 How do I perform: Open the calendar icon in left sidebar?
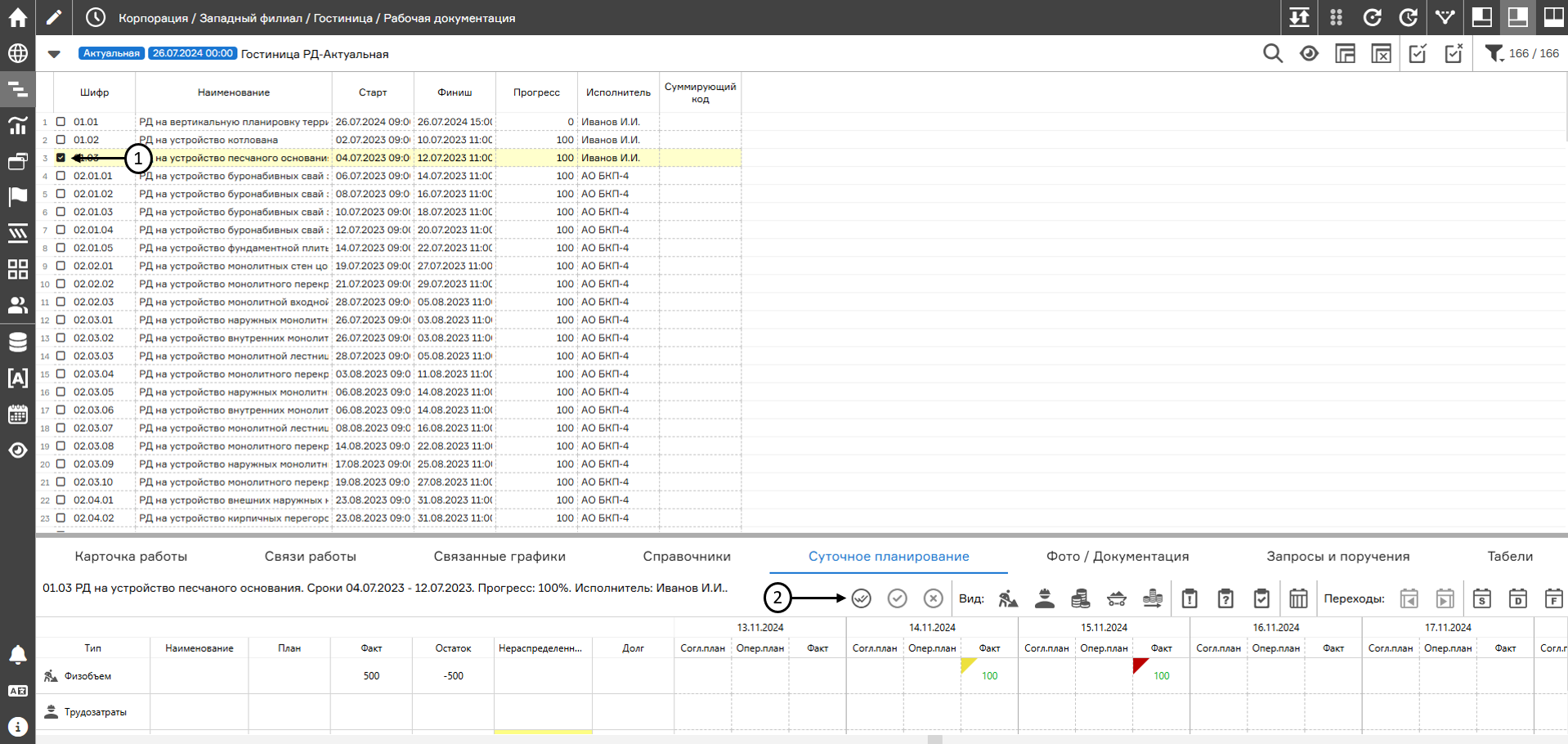17,414
